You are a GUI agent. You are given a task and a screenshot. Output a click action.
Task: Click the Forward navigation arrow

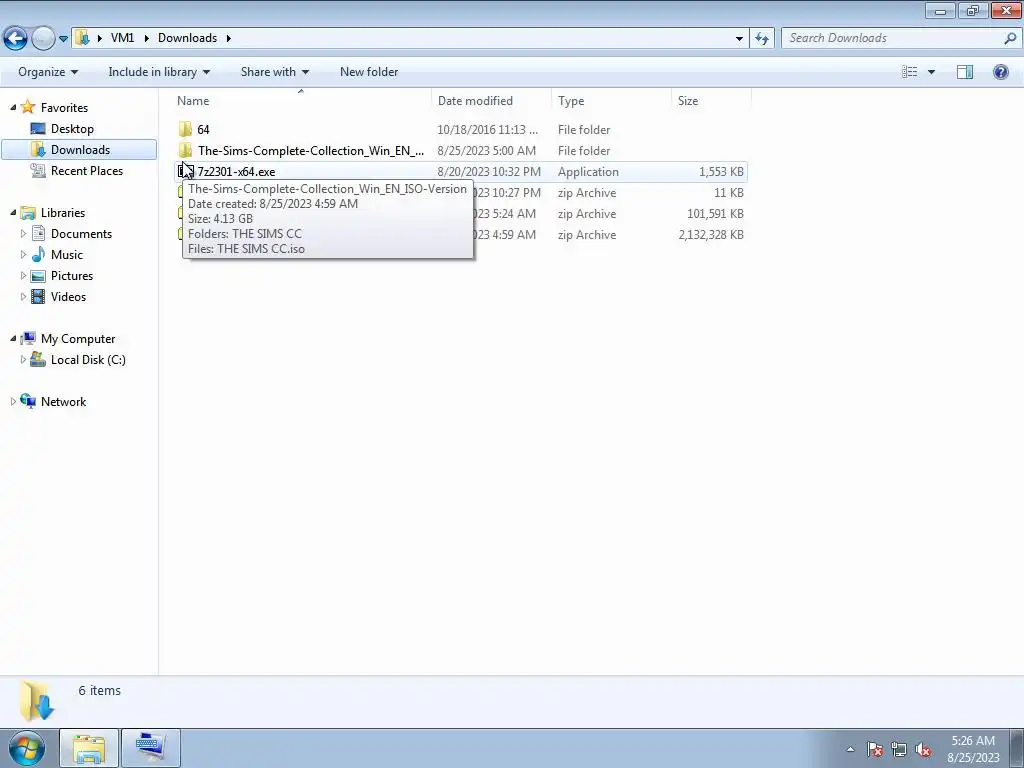(43, 39)
